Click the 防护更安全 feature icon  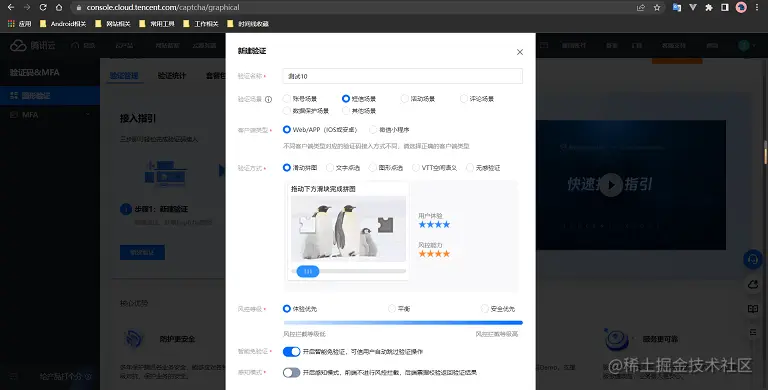pyautogui.click(x=134, y=339)
